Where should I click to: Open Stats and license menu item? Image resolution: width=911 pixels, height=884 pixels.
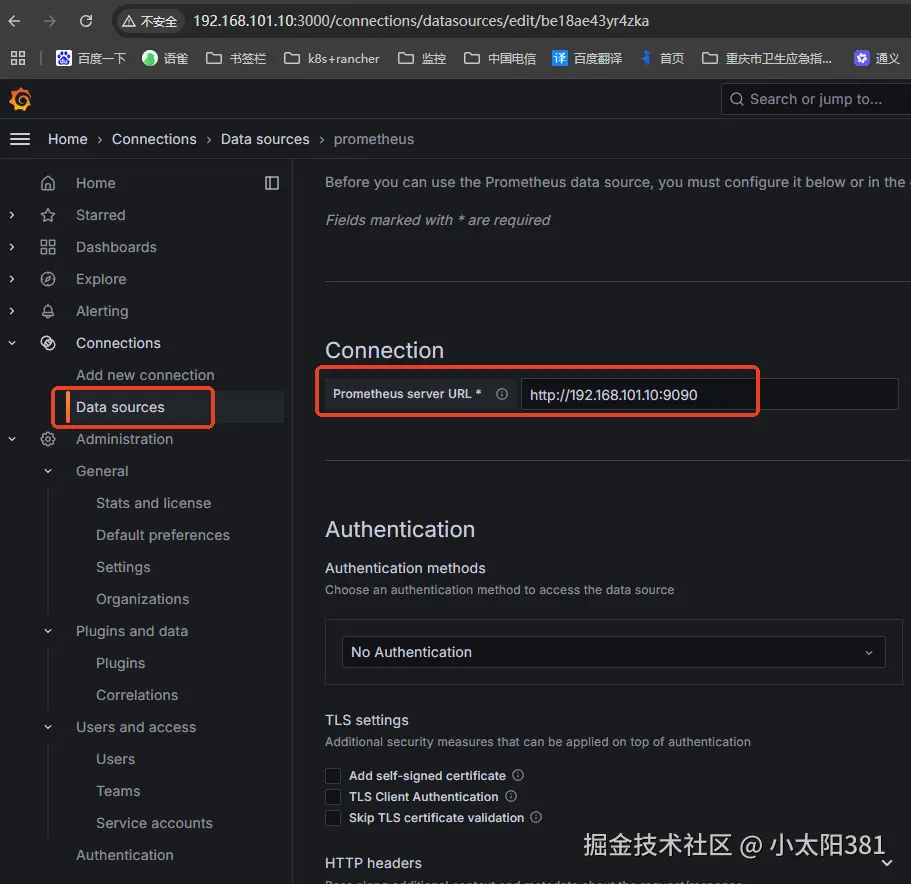click(153, 503)
